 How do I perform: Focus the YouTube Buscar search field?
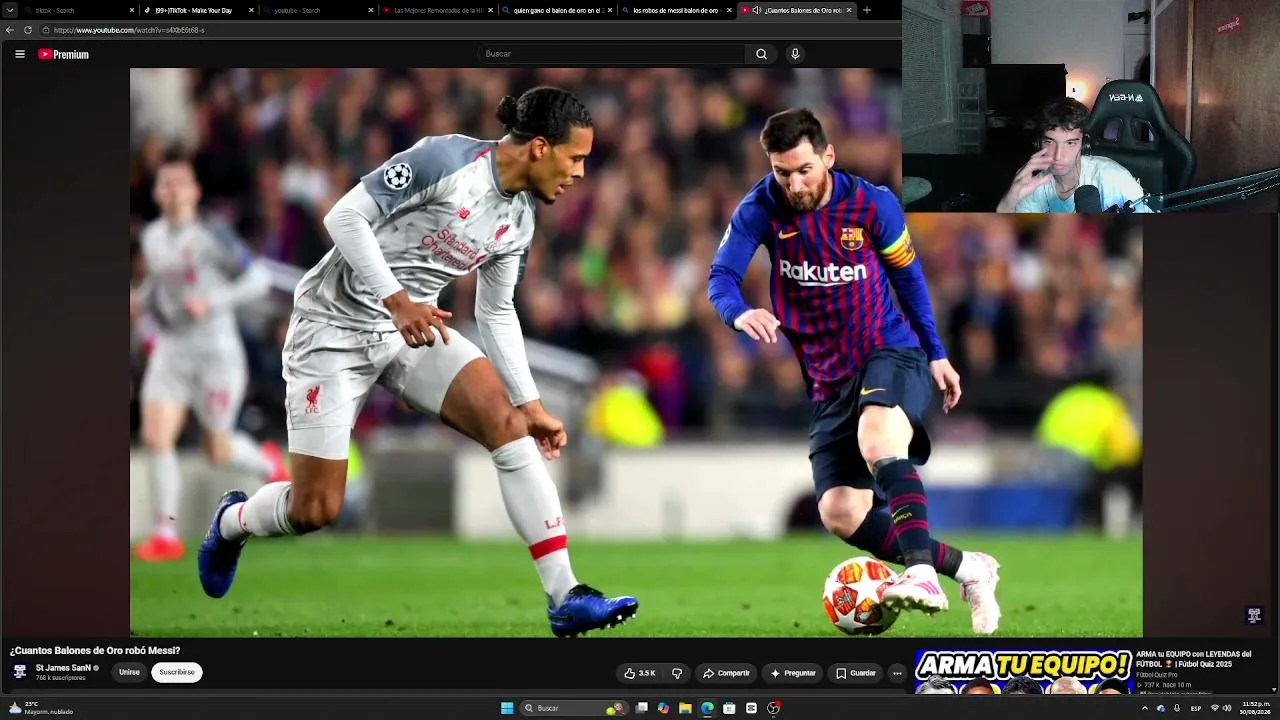pos(612,54)
